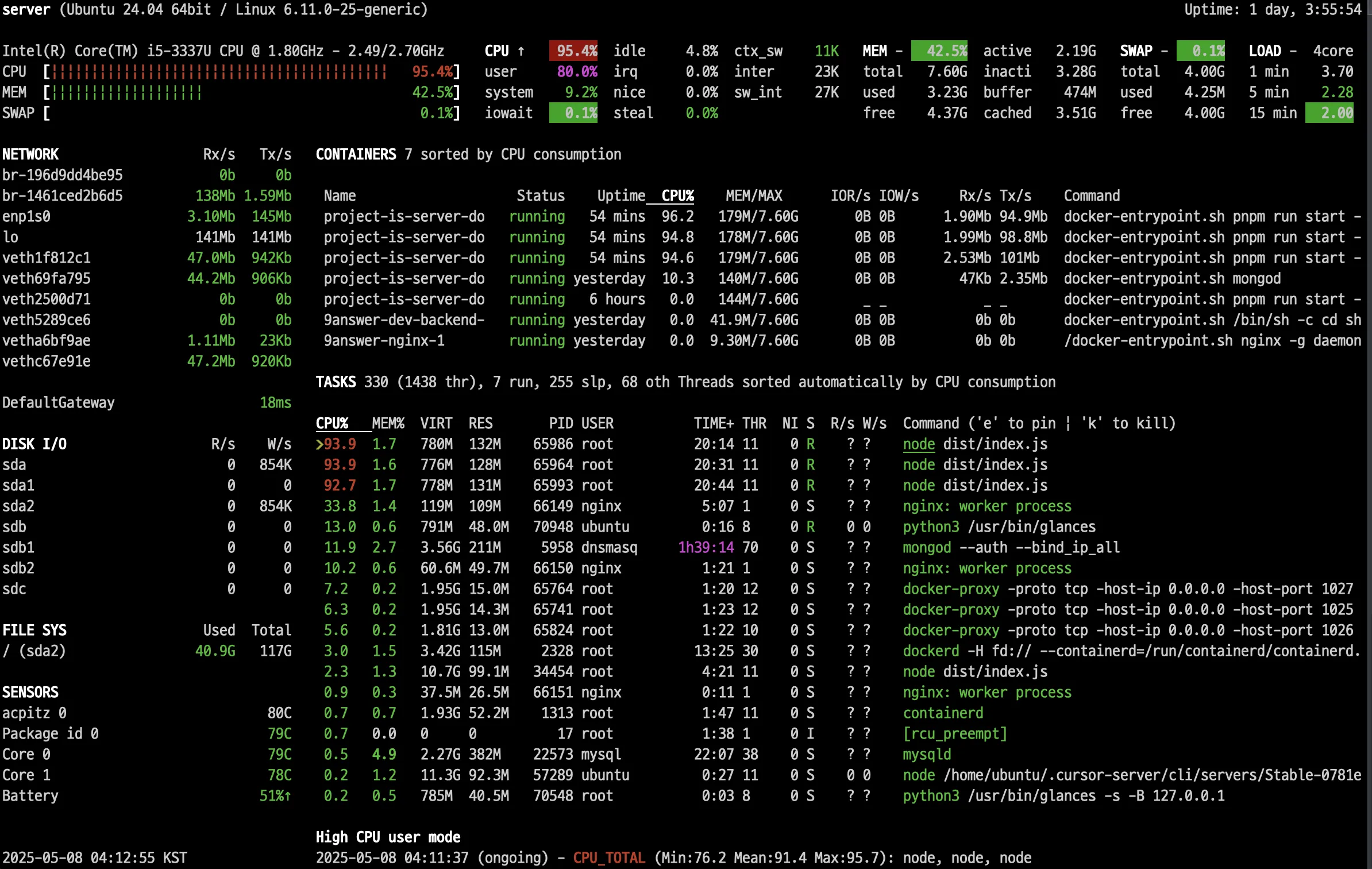Click the underlined node command link
The height and width of the screenshot is (869, 1372).
click(x=918, y=444)
